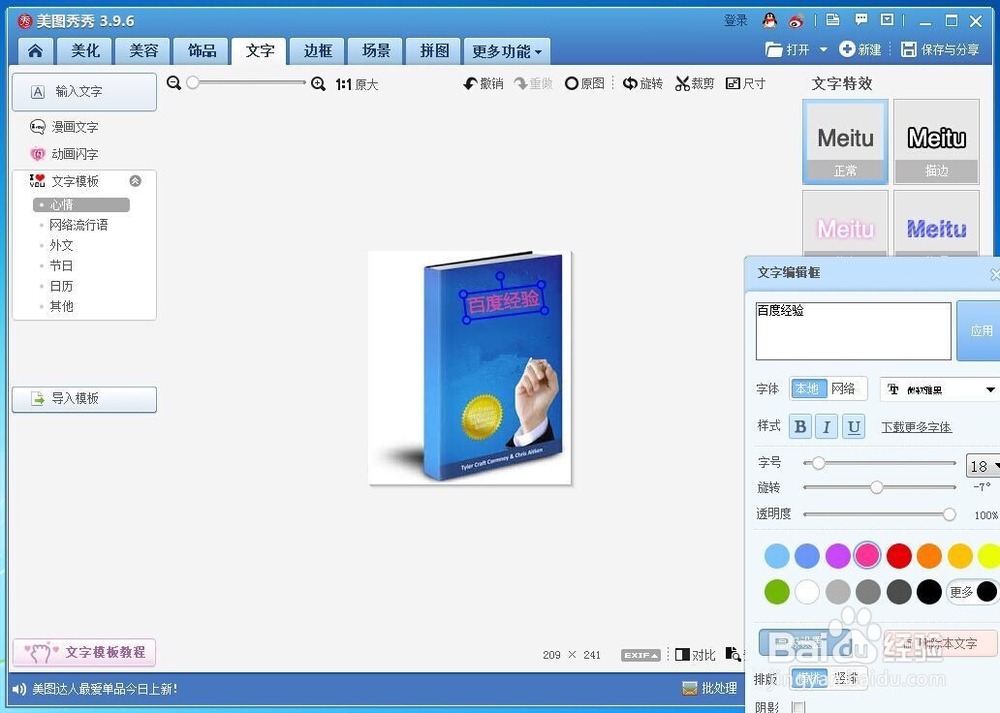Pick the blue Meitu text effect
Image resolution: width=1000 pixels, height=713 pixels.
936,224
